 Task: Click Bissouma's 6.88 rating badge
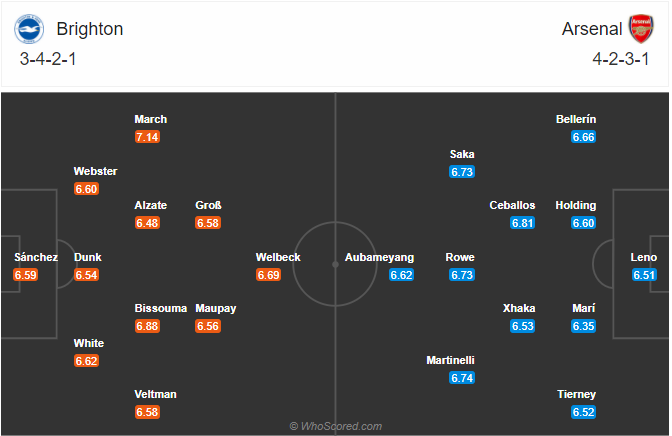tap(147, 326)
